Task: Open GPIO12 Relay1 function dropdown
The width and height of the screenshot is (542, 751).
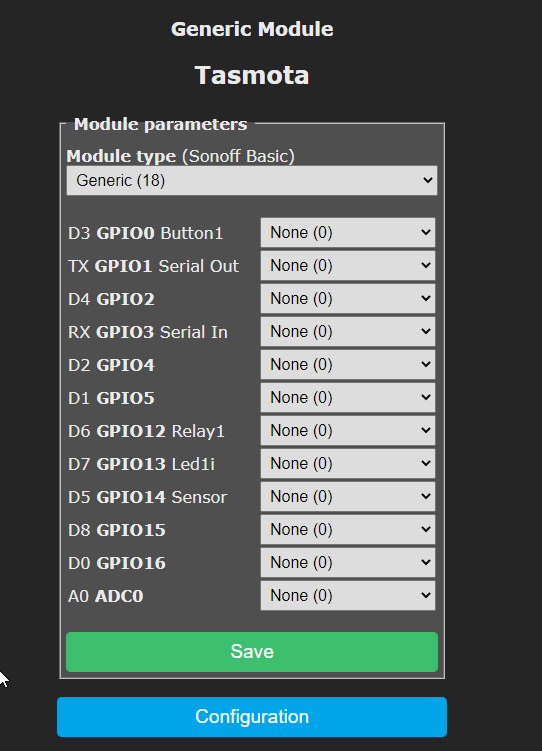Action: click(x=348, y=431)
